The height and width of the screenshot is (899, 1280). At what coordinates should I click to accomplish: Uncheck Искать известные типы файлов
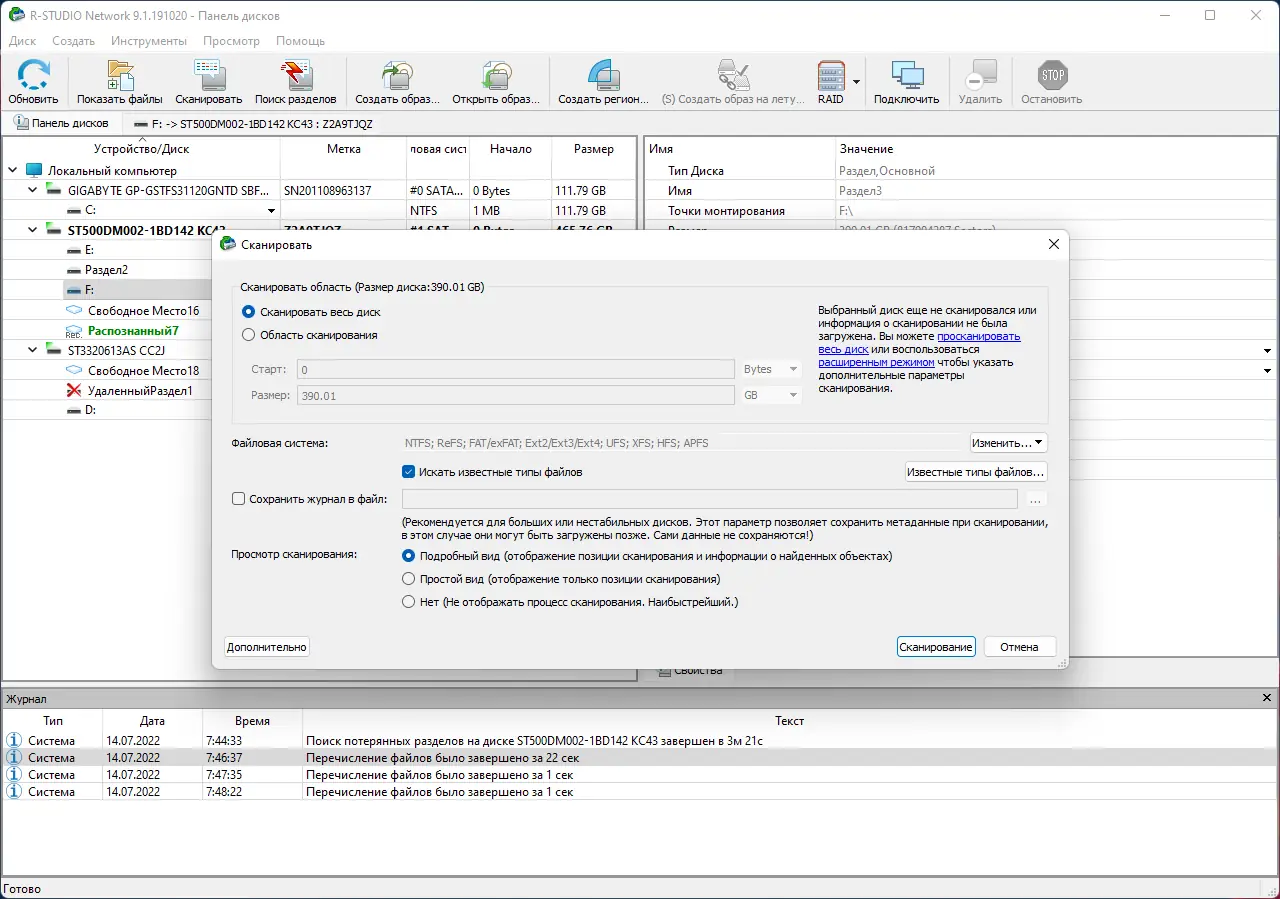click(x=408, y=472)
